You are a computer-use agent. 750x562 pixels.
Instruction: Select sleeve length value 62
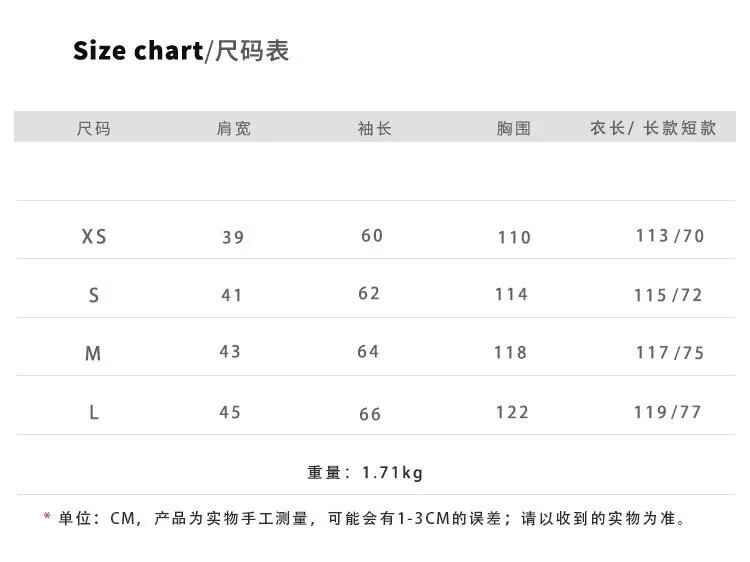[x=369, y=294]
